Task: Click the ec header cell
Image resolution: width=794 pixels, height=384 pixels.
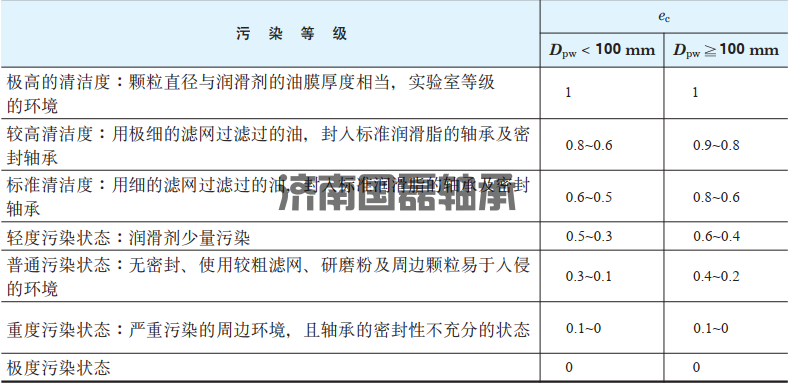Action: tap(664, 17)
